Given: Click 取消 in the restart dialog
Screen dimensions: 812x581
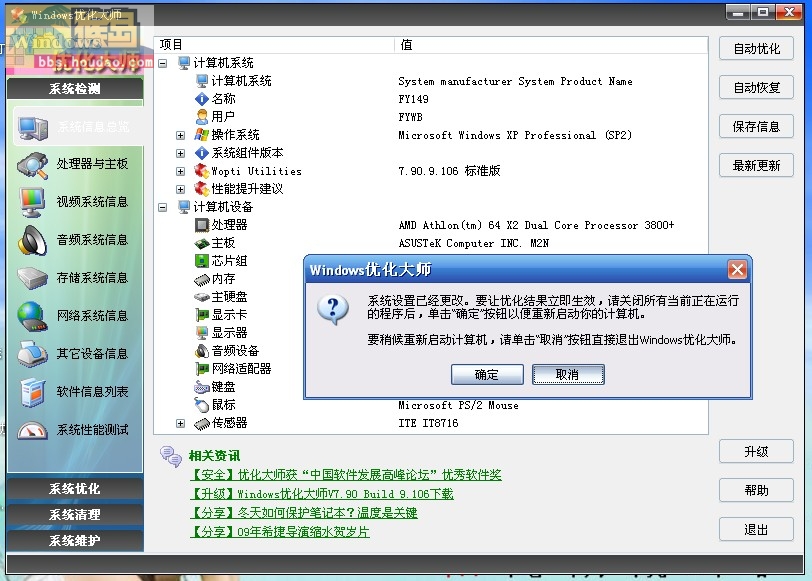Looking at the screenshot, I should coord(568,374).
